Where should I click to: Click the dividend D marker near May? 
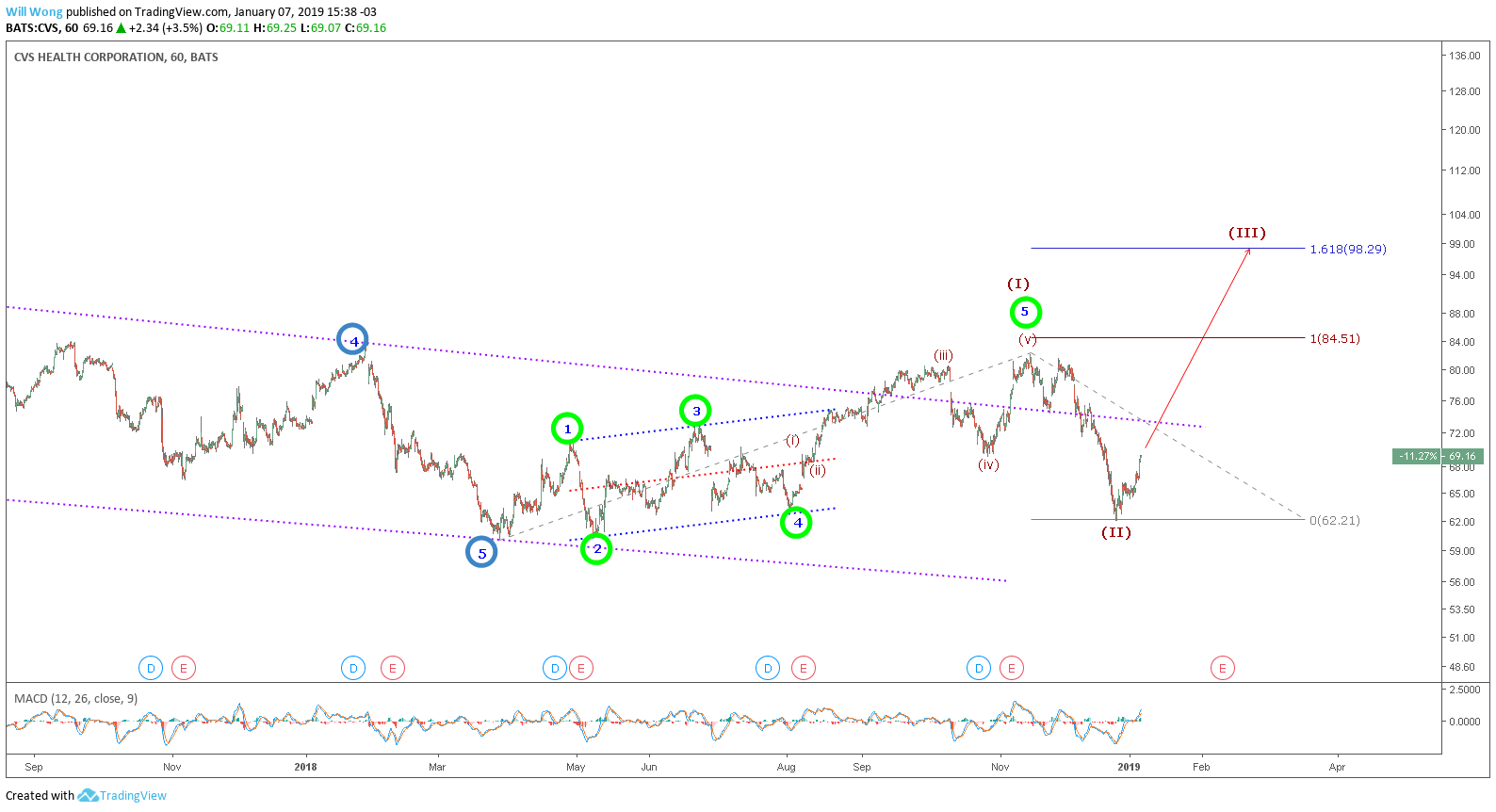pos(555,668)
